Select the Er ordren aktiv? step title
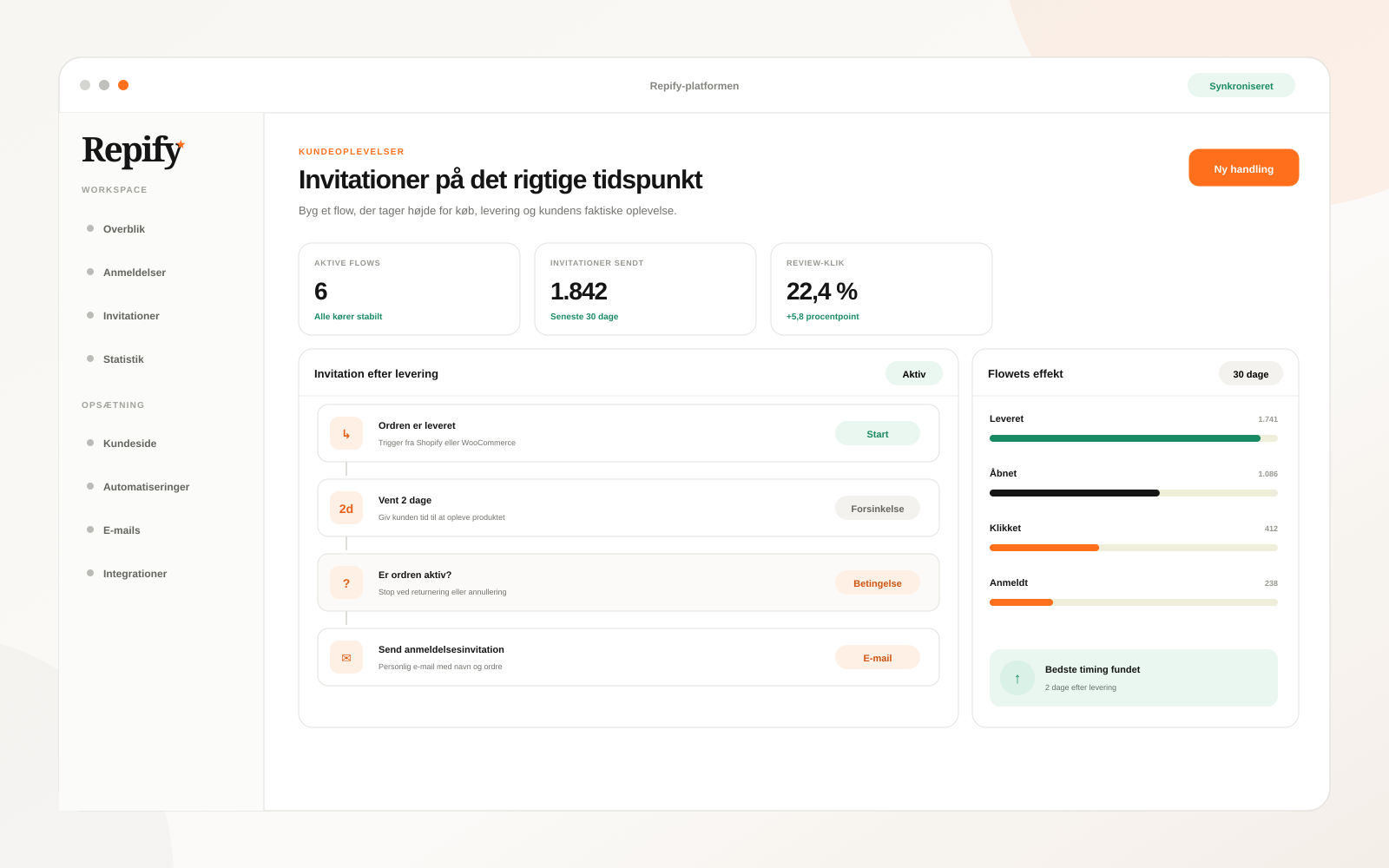This screenshot has height=868, width=1389. pyautogui.click(x=415, y=575)
